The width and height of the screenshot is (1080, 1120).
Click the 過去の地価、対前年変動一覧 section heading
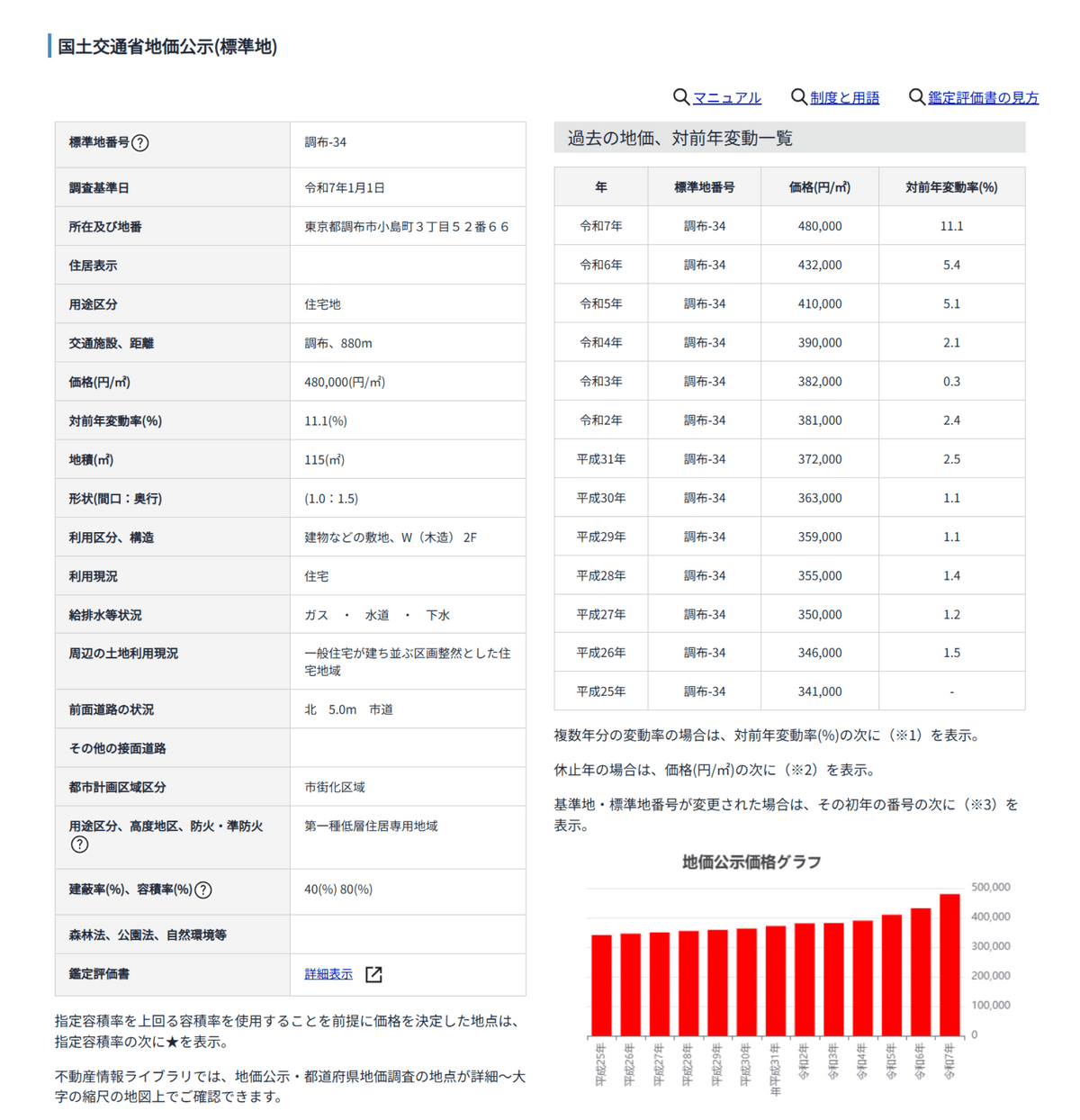pyautogui.click(x=680, y=138)
